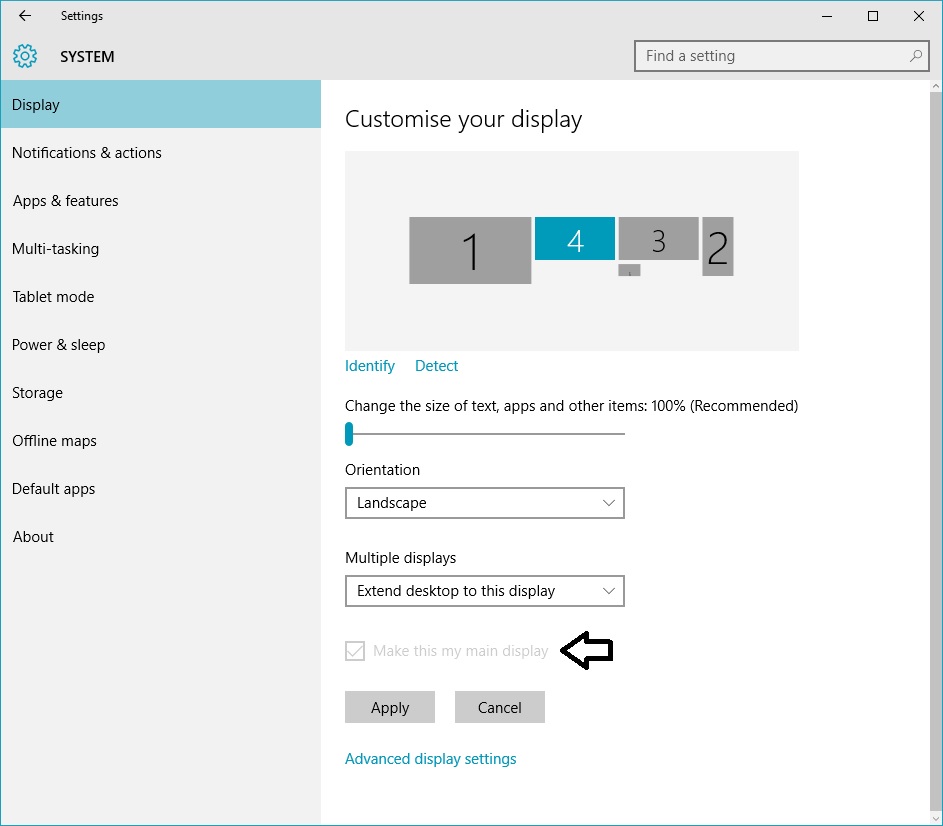Select display monitor 2 thumbnail

click(x=717, y=247)
